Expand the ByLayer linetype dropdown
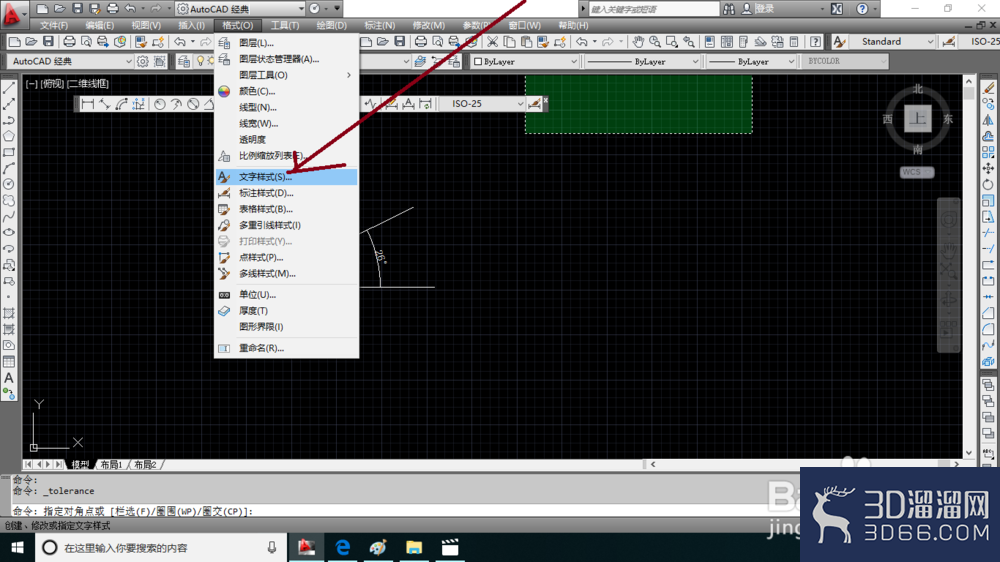This screenshot has width=1000, height=562. tap(695, 62)
